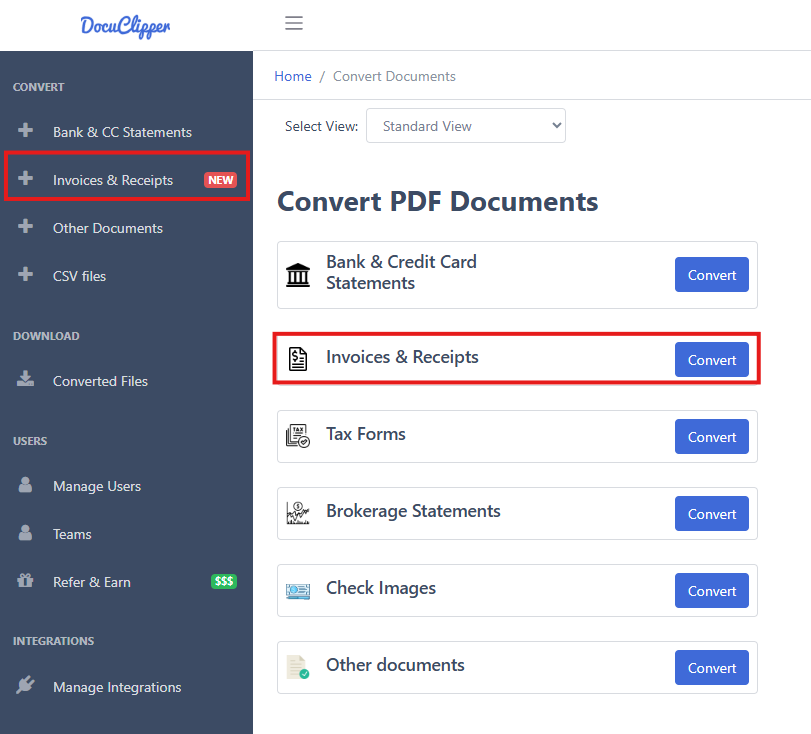Image resolution: width=811 pixels, height=734 pixels.
Task: Click the Tax Forms icon
Action: [298, 436]
